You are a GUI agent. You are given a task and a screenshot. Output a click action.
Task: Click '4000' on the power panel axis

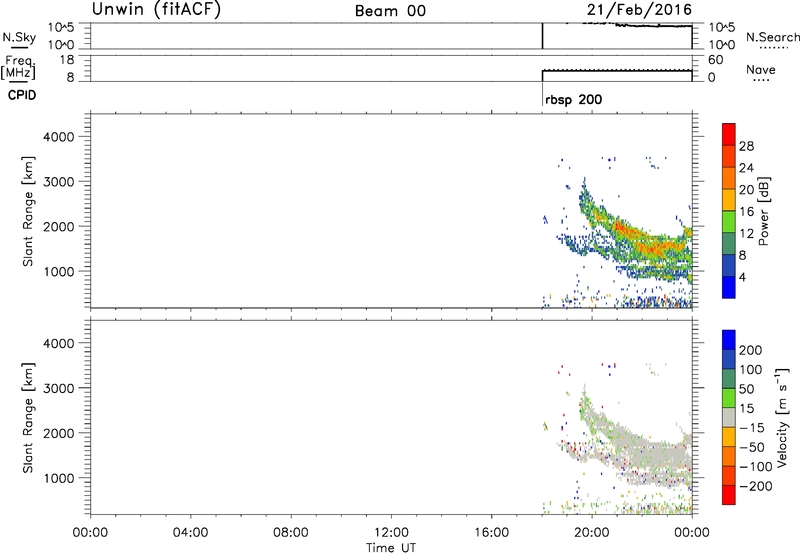point(59,137)
